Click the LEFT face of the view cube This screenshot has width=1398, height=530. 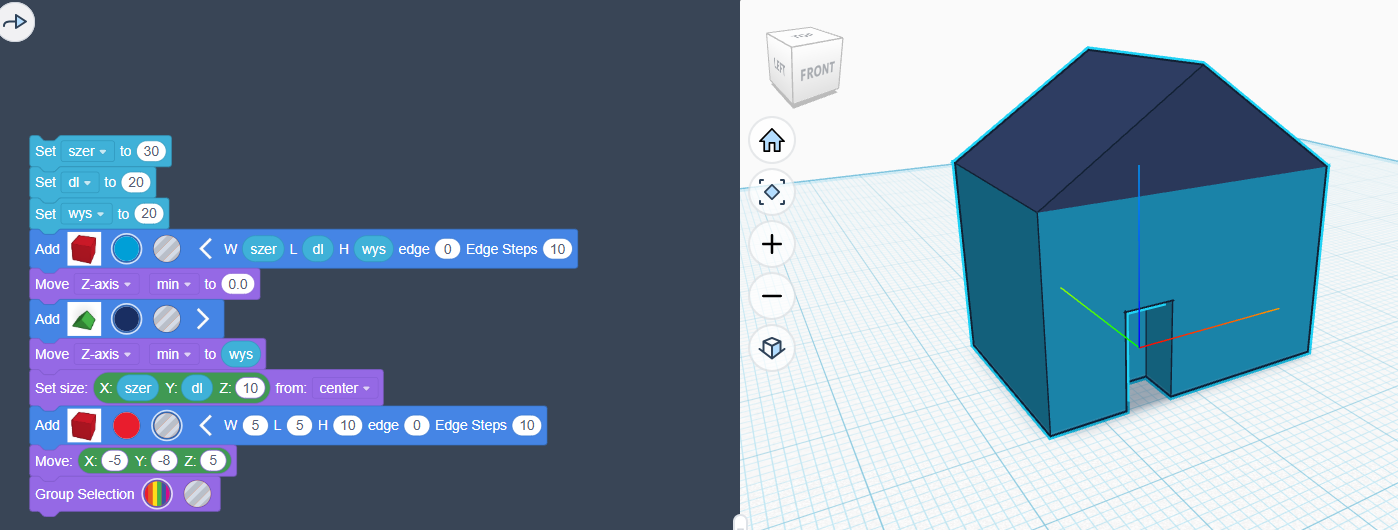[x=780, y=66]
